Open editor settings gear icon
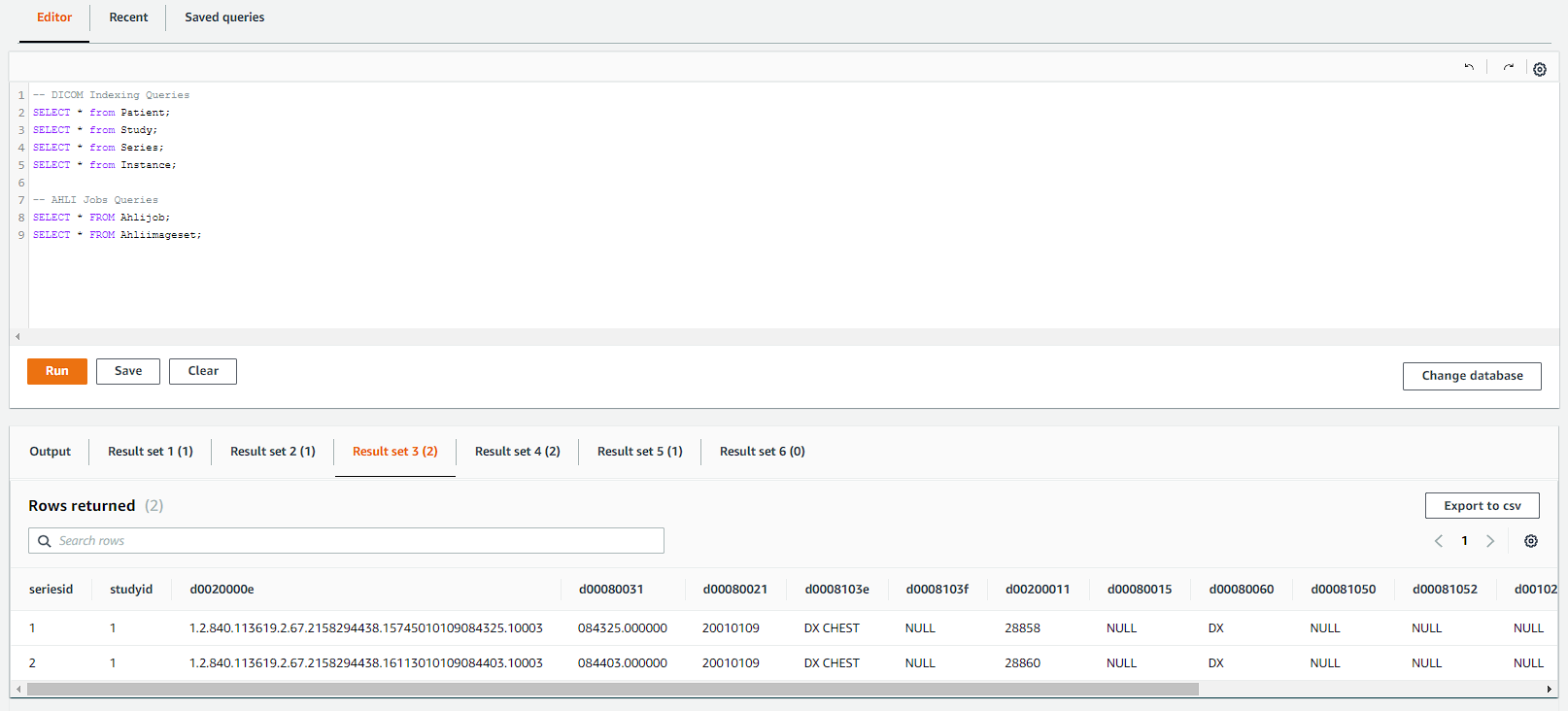 [1540, 69]
